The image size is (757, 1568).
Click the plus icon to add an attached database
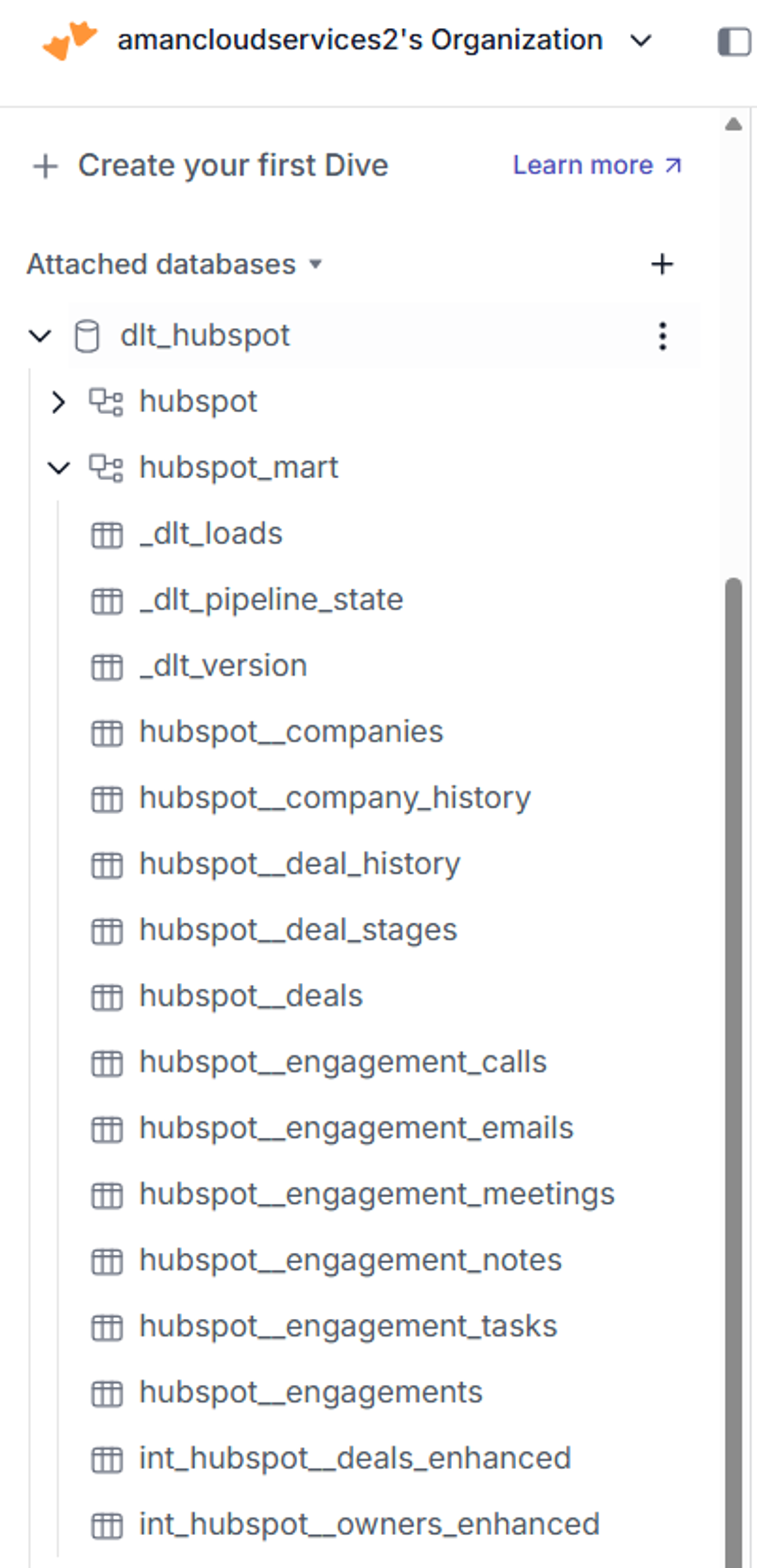(x=662, y=264)
